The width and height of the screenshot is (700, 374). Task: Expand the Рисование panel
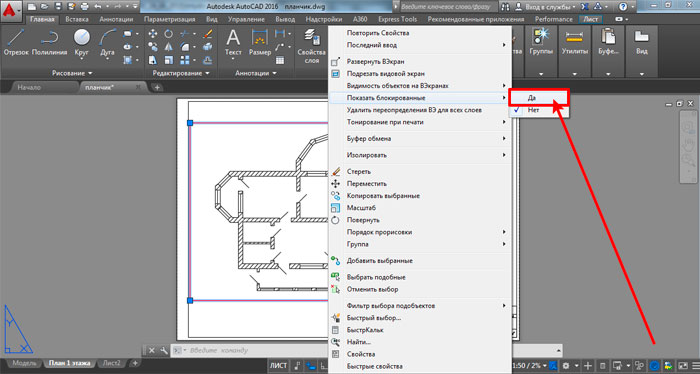[72, 73]
